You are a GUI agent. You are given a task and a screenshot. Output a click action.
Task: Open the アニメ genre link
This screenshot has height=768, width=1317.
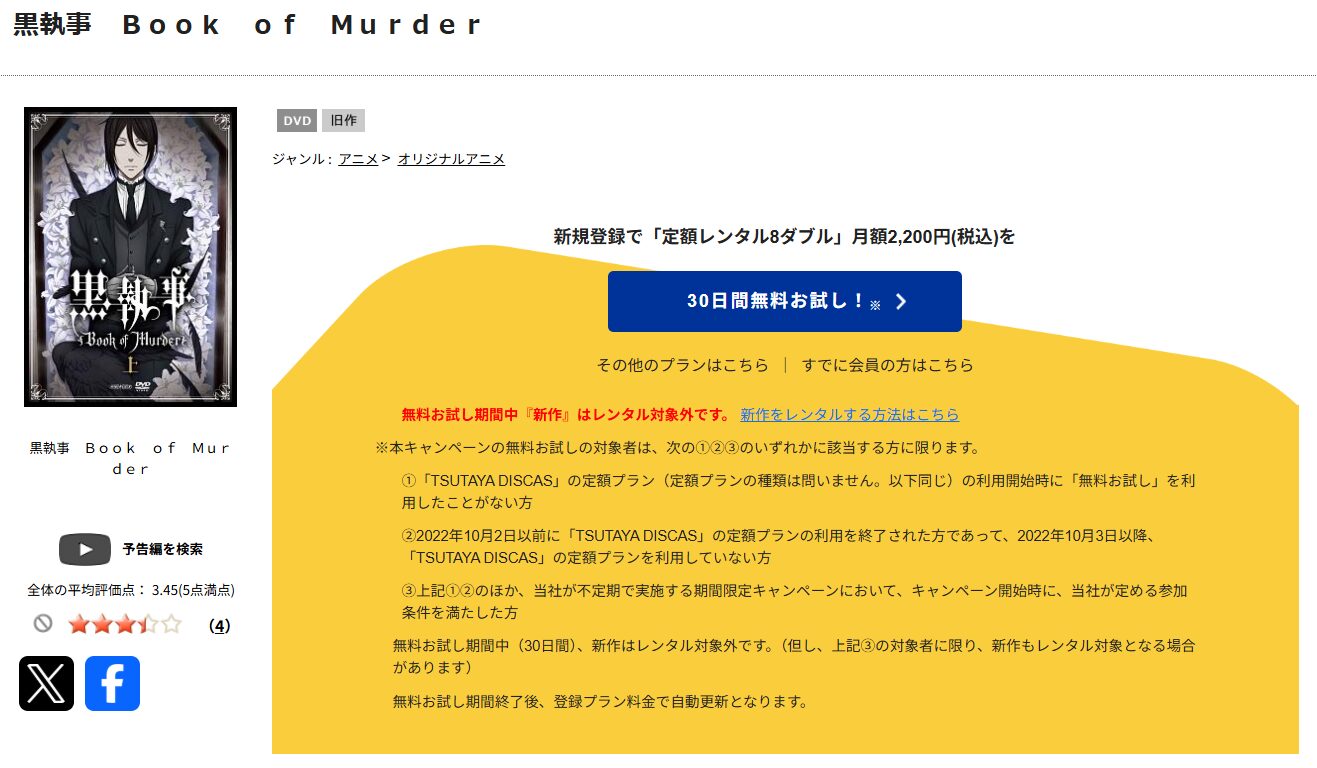(x=358, y=159)
